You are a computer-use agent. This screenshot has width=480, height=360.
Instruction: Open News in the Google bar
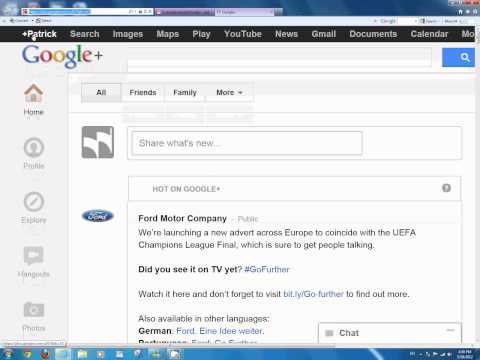[286, 34]
